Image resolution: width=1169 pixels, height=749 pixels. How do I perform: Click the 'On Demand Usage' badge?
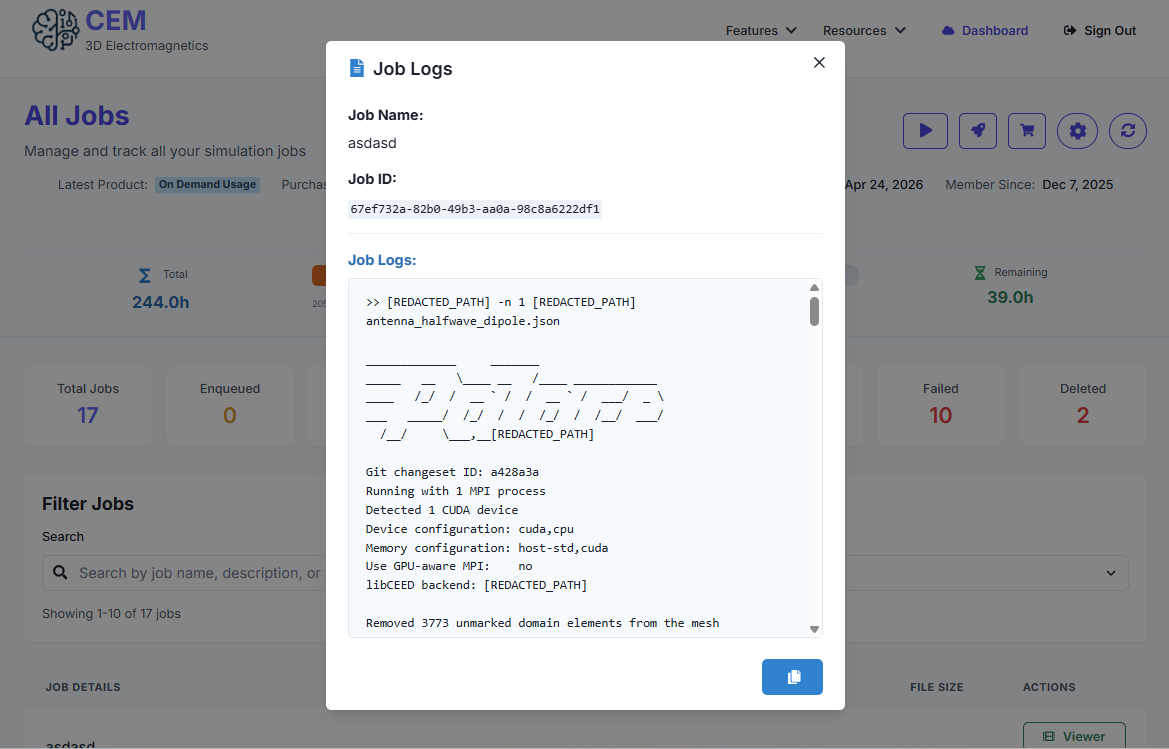[207, 184]
